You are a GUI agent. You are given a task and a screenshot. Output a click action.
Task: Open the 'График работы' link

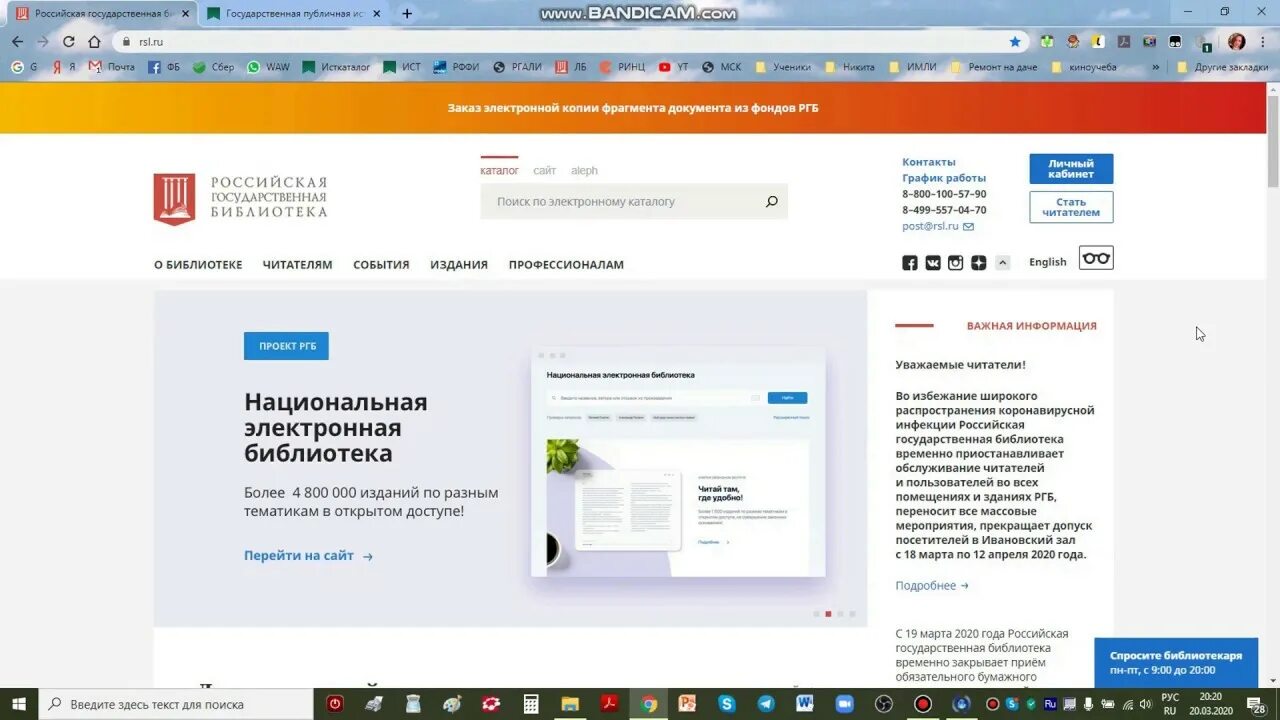[x=944, y=178]
